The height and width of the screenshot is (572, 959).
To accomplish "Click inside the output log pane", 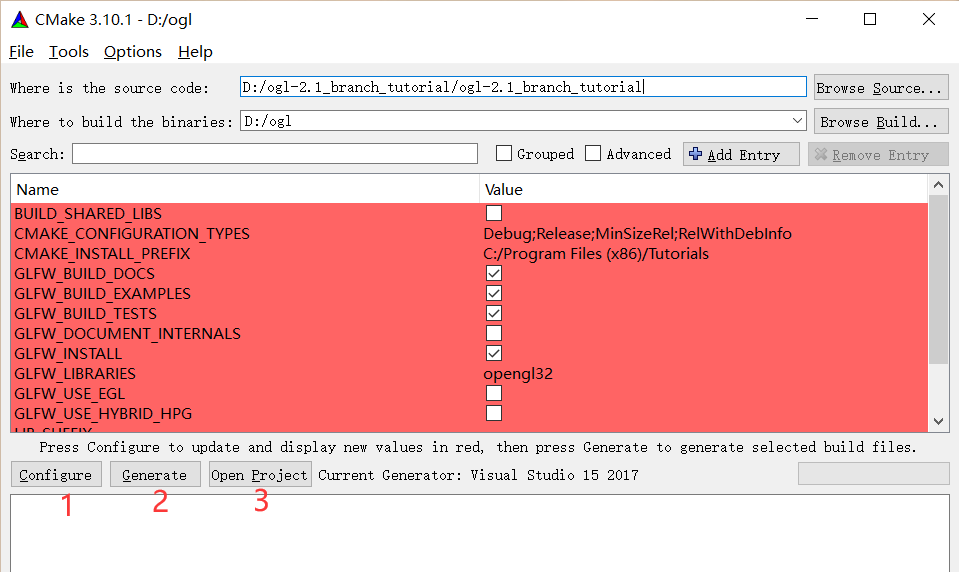I will click(480, 533).
